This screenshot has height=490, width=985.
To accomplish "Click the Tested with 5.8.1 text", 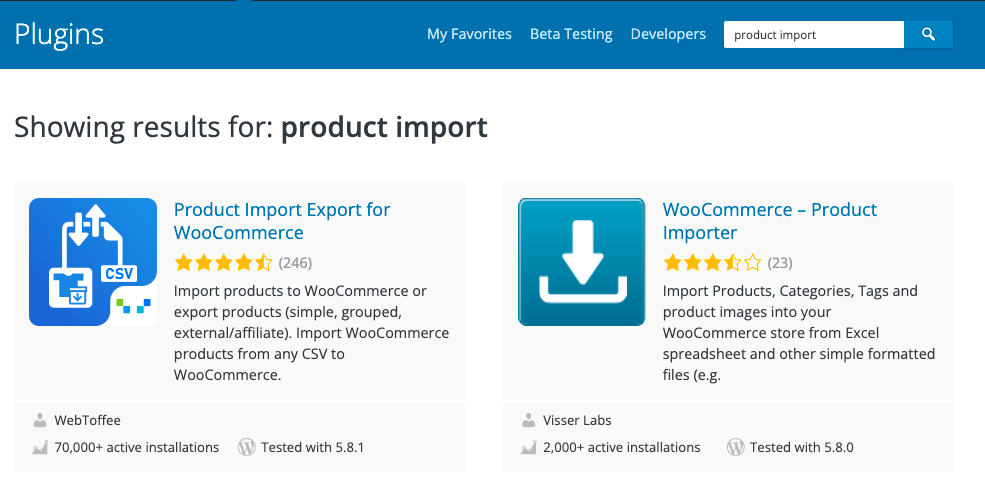I will click(x=312, y=448).
